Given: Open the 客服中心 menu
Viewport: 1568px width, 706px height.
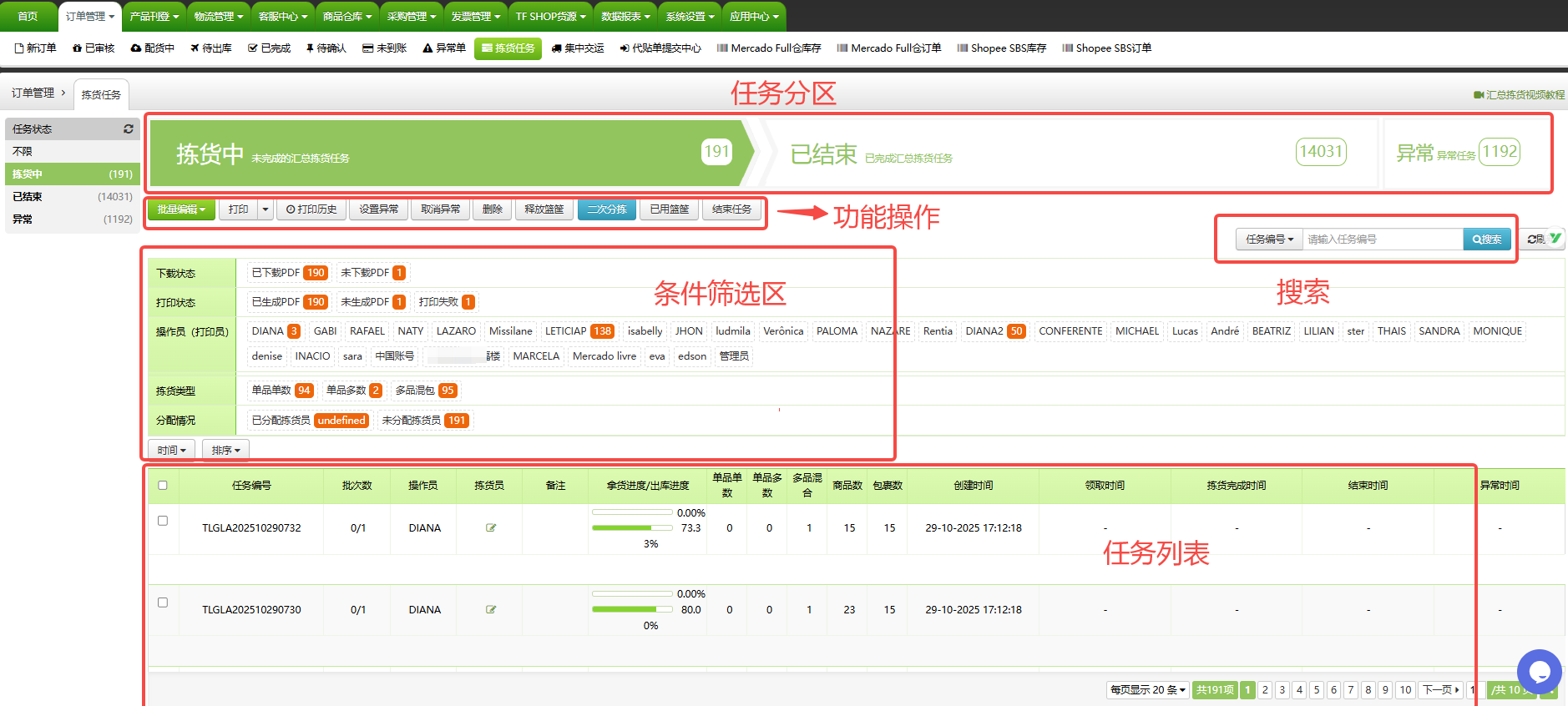Looking at the screenshot, I should [x=281, y=17].
